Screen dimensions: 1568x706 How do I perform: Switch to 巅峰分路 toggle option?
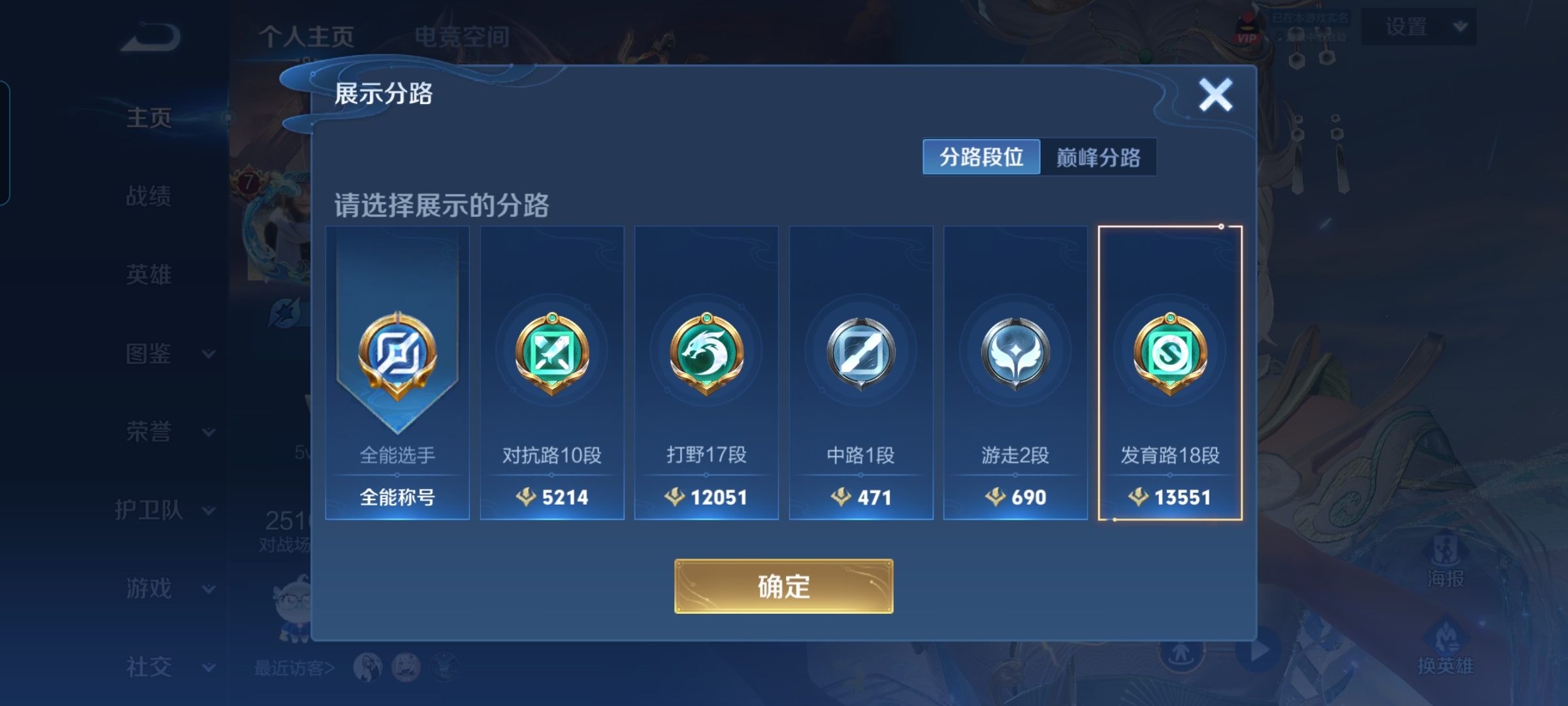point(1098,157)
